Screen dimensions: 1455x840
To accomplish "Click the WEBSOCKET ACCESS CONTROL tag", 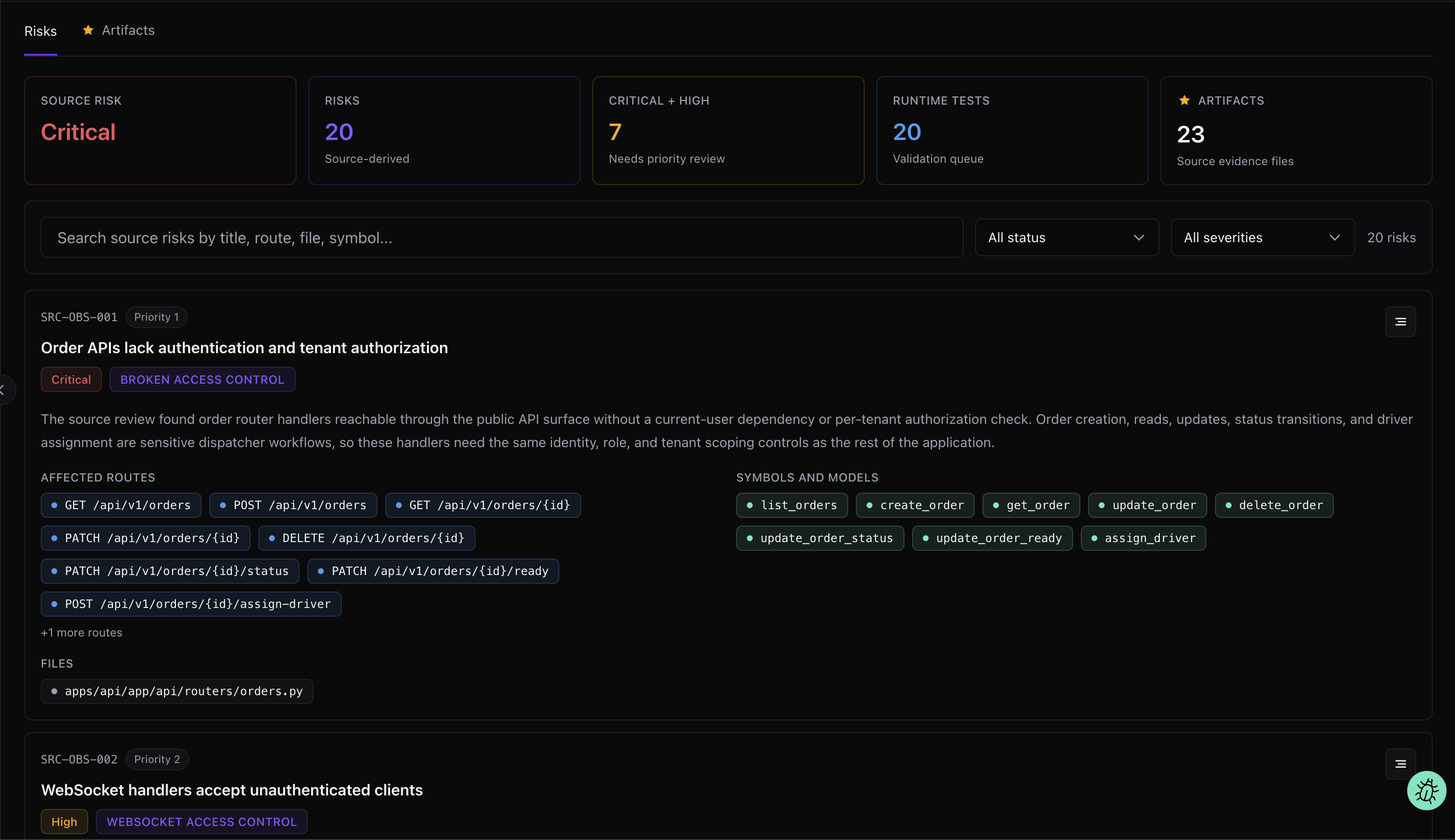I will (202, 822).
